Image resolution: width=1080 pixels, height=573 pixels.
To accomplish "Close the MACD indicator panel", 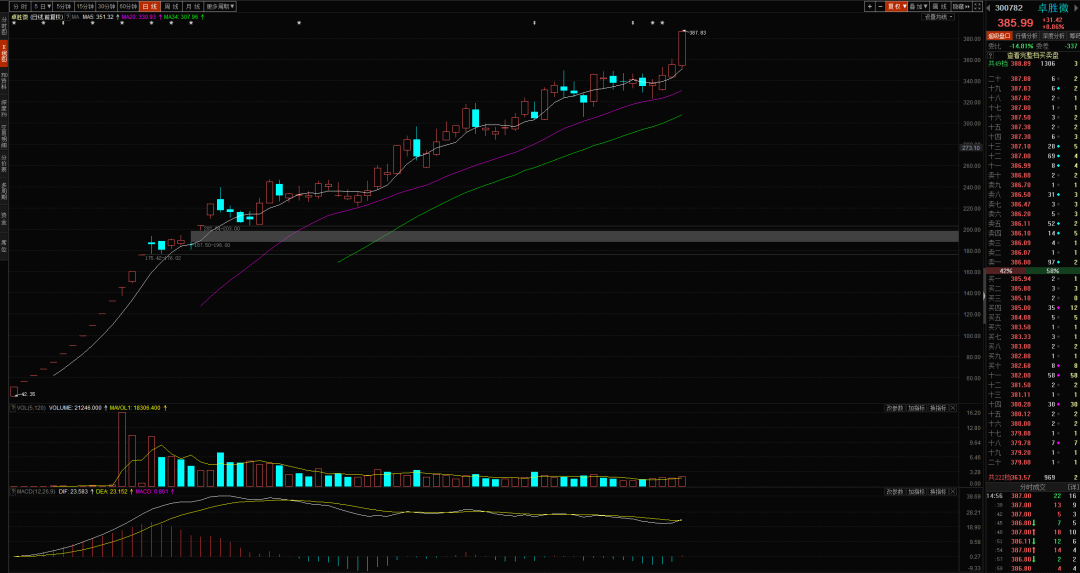I will (x=953, y=492).
